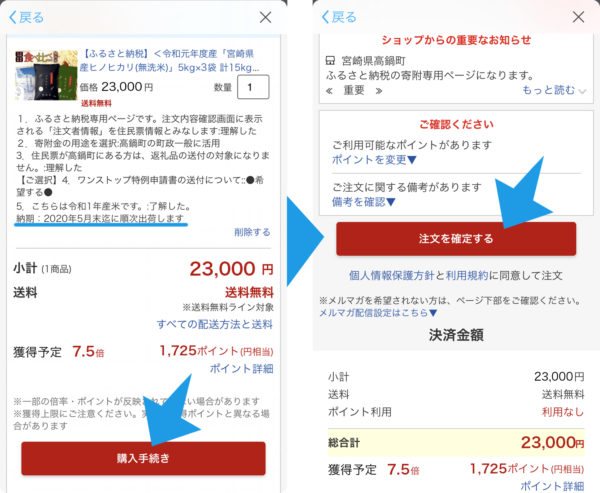The height and width of the screenshot is (493, 600).
Task: Open the 宮崎県高鍋町 shop icon
Action: click(330, 60)
